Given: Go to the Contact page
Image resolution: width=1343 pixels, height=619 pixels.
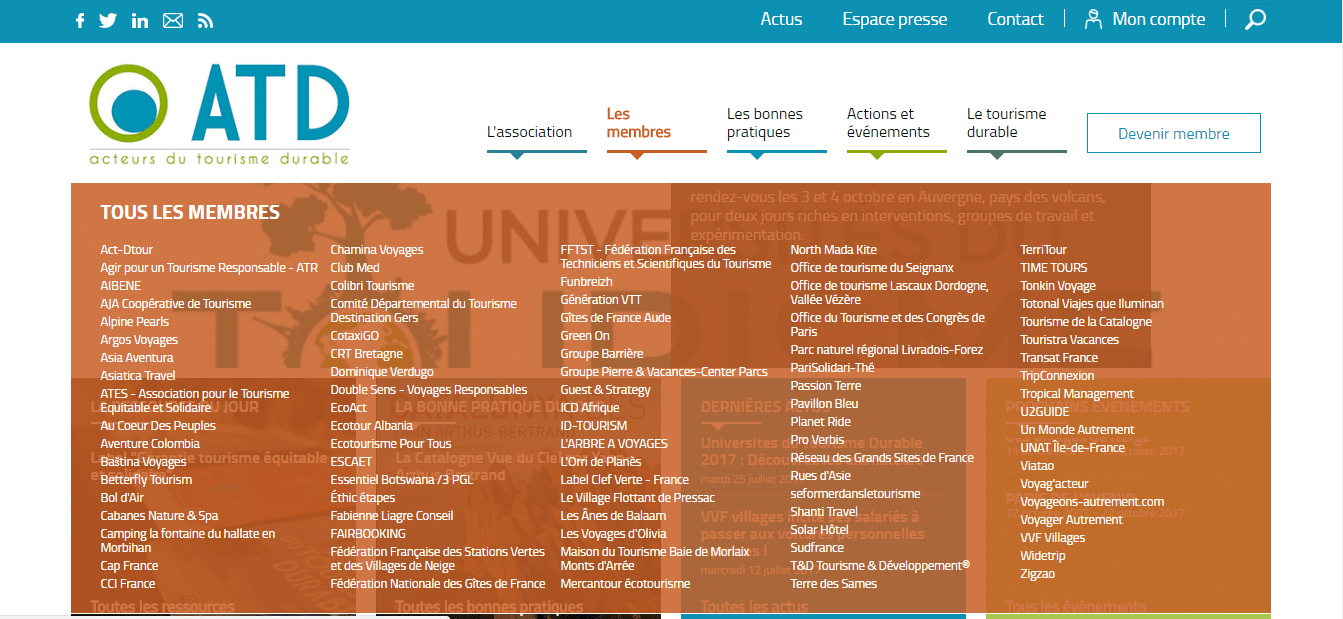Looking at the screenshot, I should (x=1015, y=19).
